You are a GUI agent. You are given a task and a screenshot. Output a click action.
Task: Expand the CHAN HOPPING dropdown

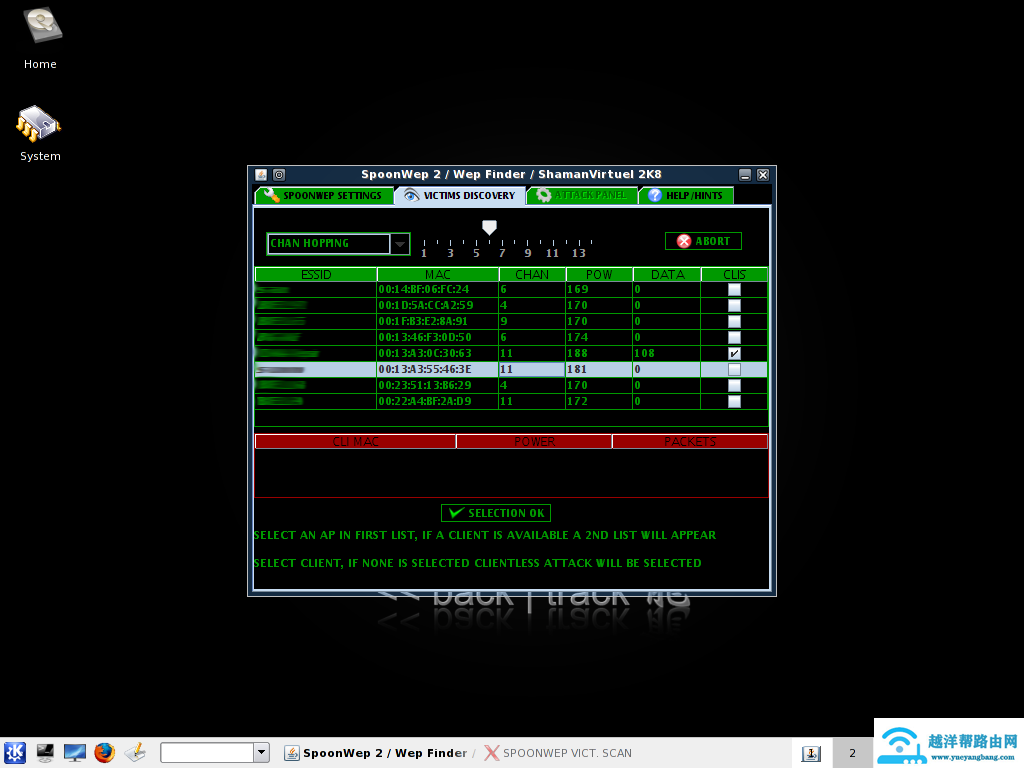pyautogui.click(x=400, y=244)
